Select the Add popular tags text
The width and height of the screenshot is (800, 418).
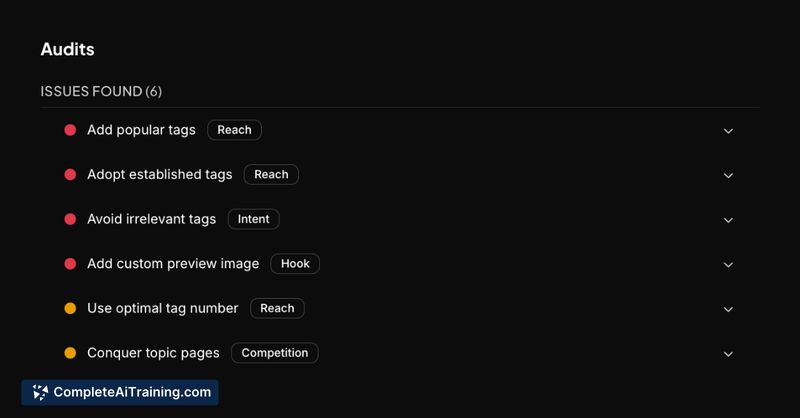(x=141, y=130)
